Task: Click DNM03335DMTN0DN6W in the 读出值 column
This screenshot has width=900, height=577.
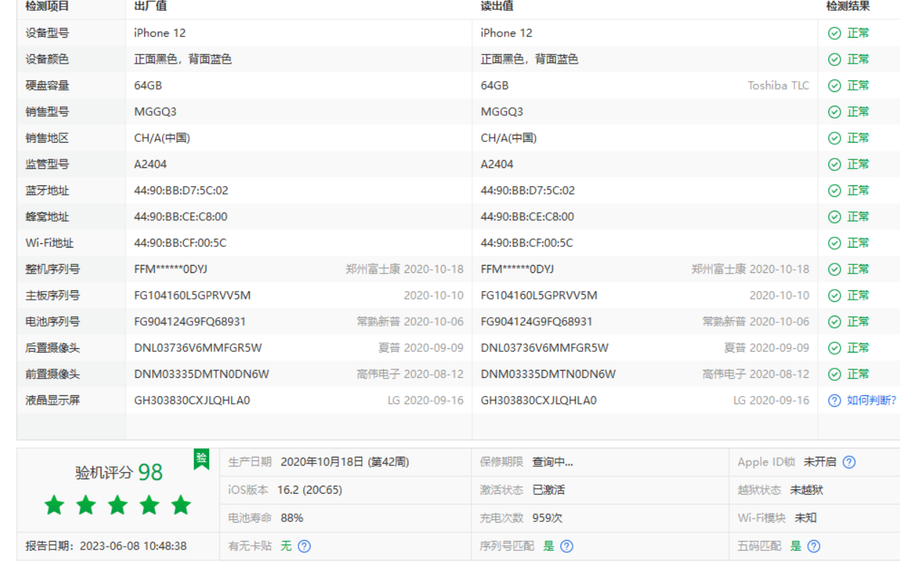Action: tap(548, 374)
